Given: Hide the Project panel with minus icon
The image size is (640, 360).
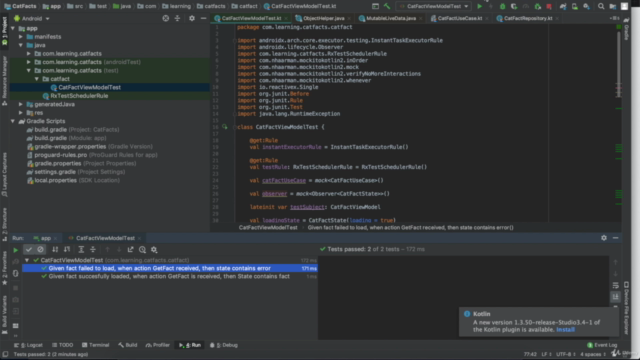Looking at the screenshot, I should 203,18.
